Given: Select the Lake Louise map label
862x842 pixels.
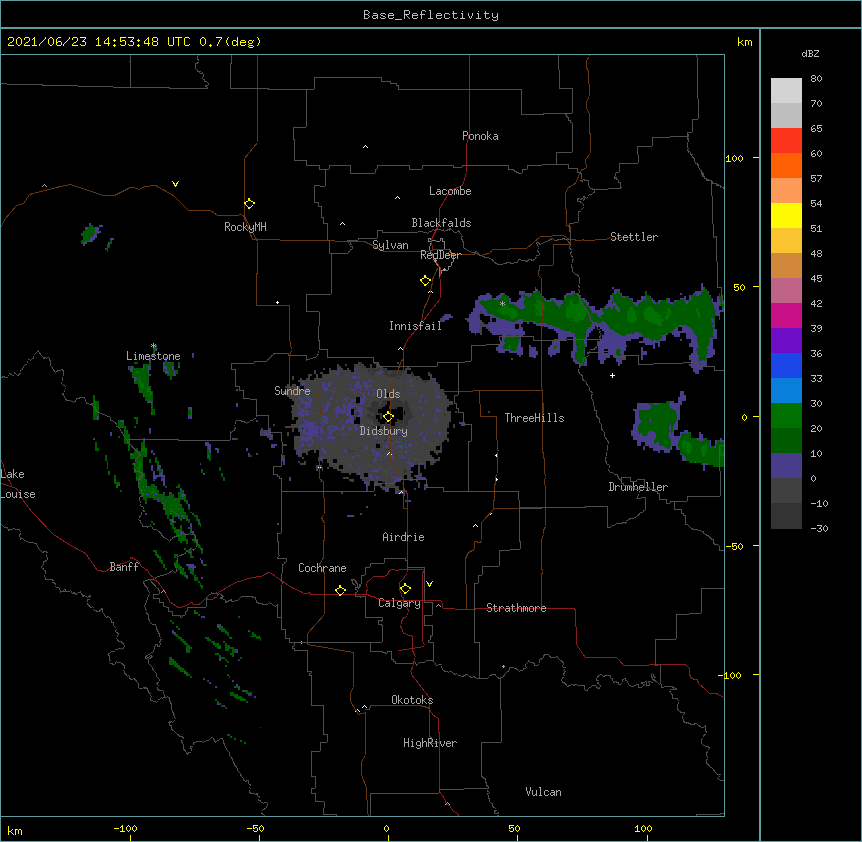Looking at the screenshot, I should (x=18, y=484).
